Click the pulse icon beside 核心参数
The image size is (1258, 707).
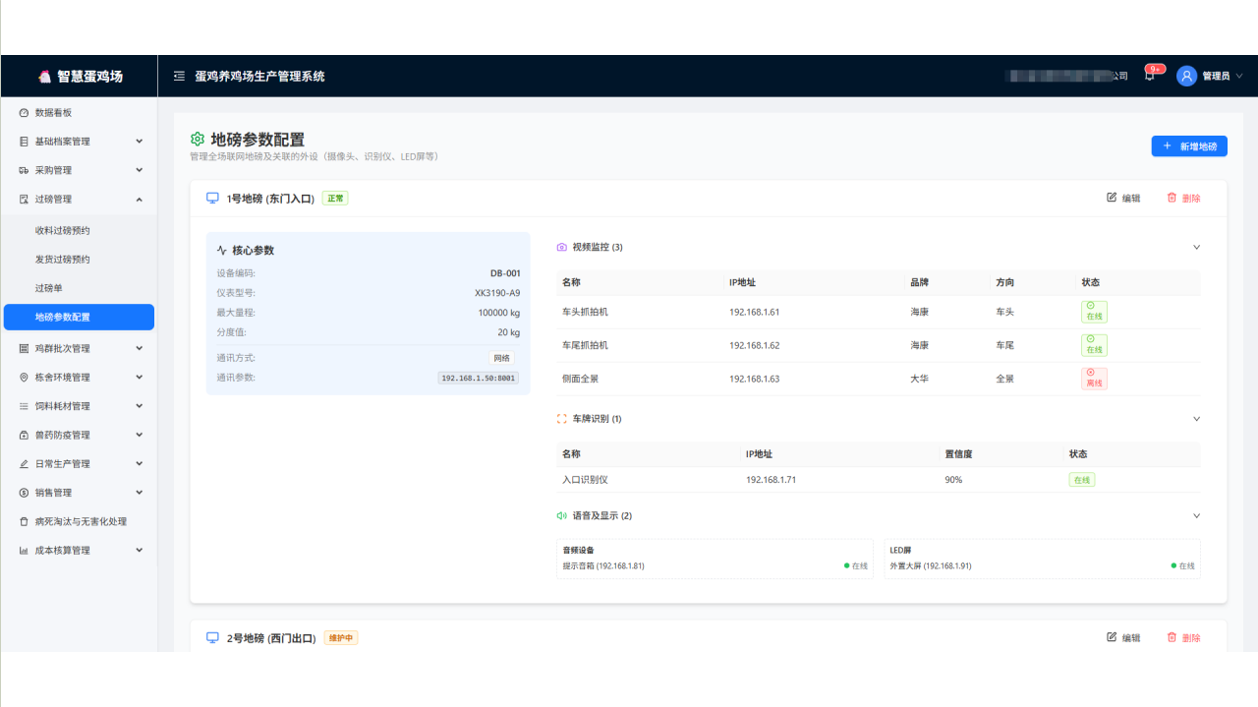pos(222,251)
